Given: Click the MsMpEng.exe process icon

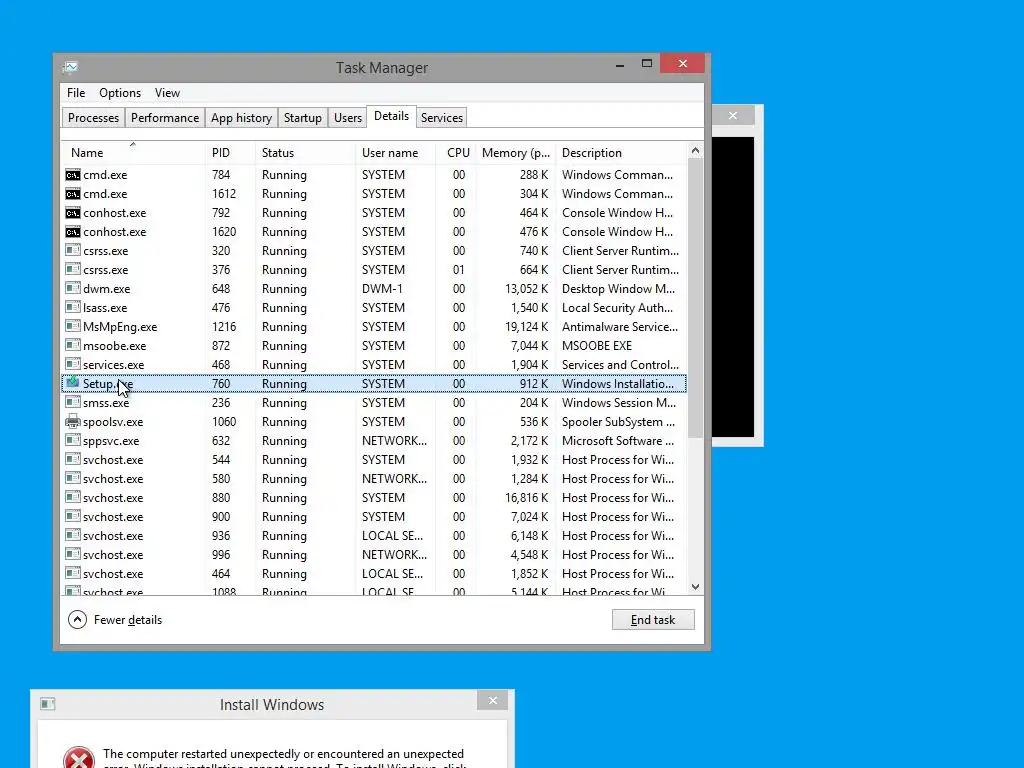Looking at the screenshot, I should point(72,326).
